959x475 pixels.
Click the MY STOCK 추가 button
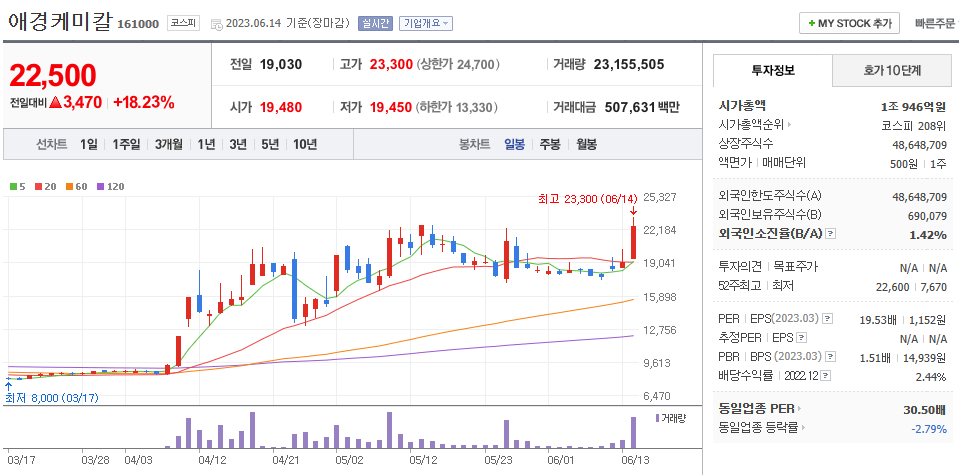(850, 23)
